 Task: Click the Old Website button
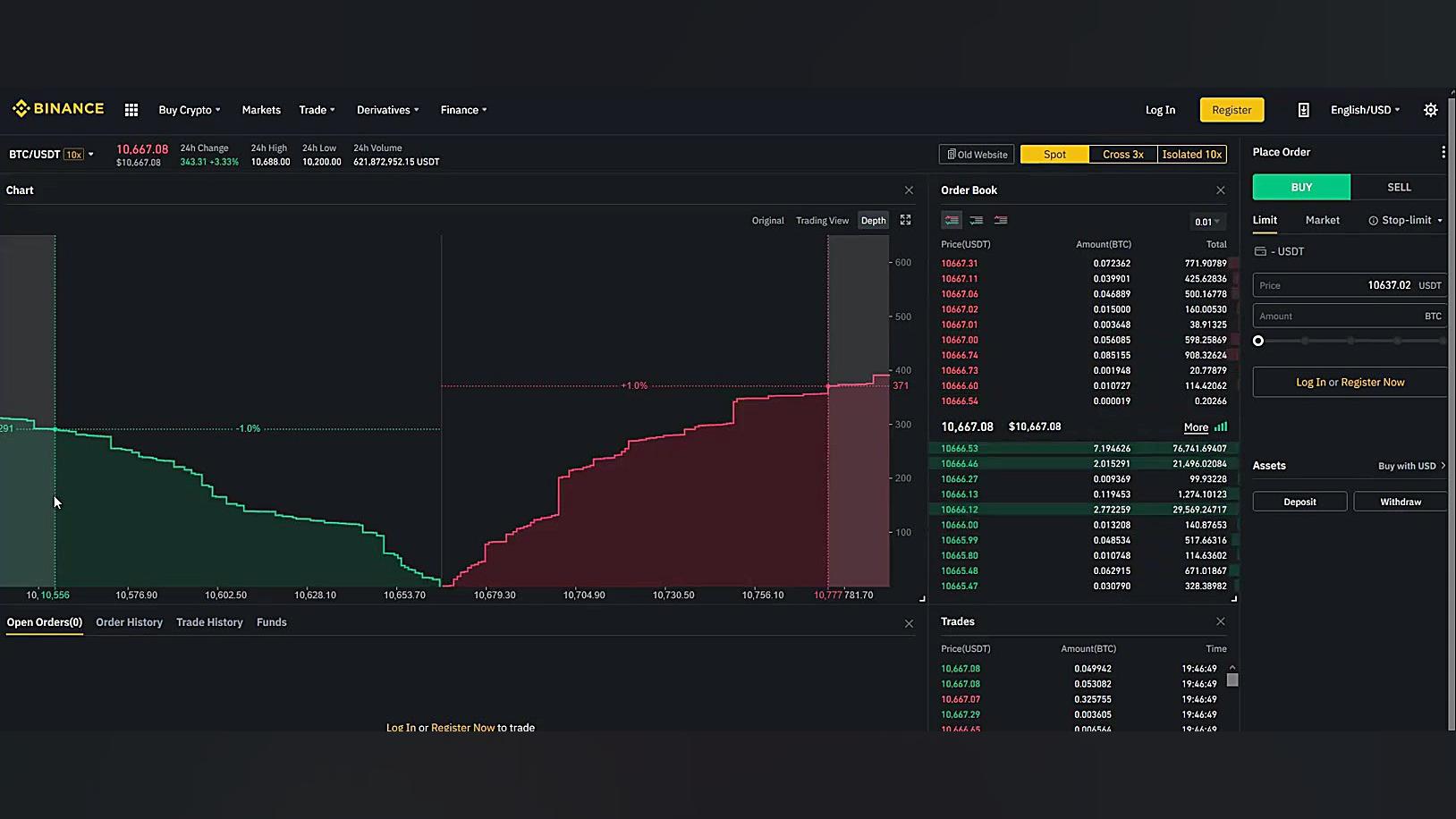coord(977,155)
